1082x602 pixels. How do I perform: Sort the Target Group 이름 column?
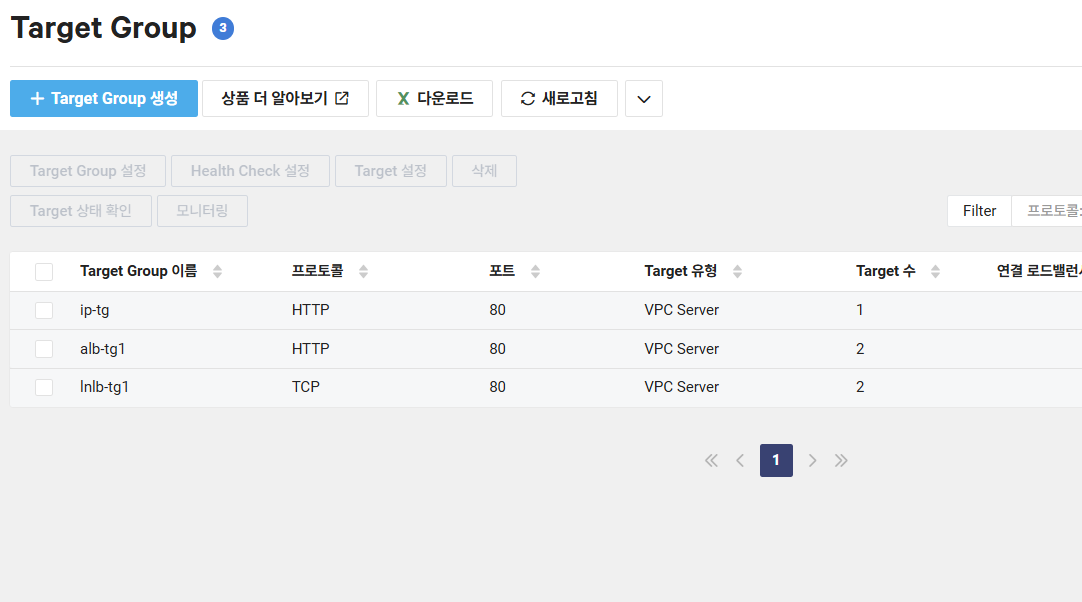tap(218, 270)
